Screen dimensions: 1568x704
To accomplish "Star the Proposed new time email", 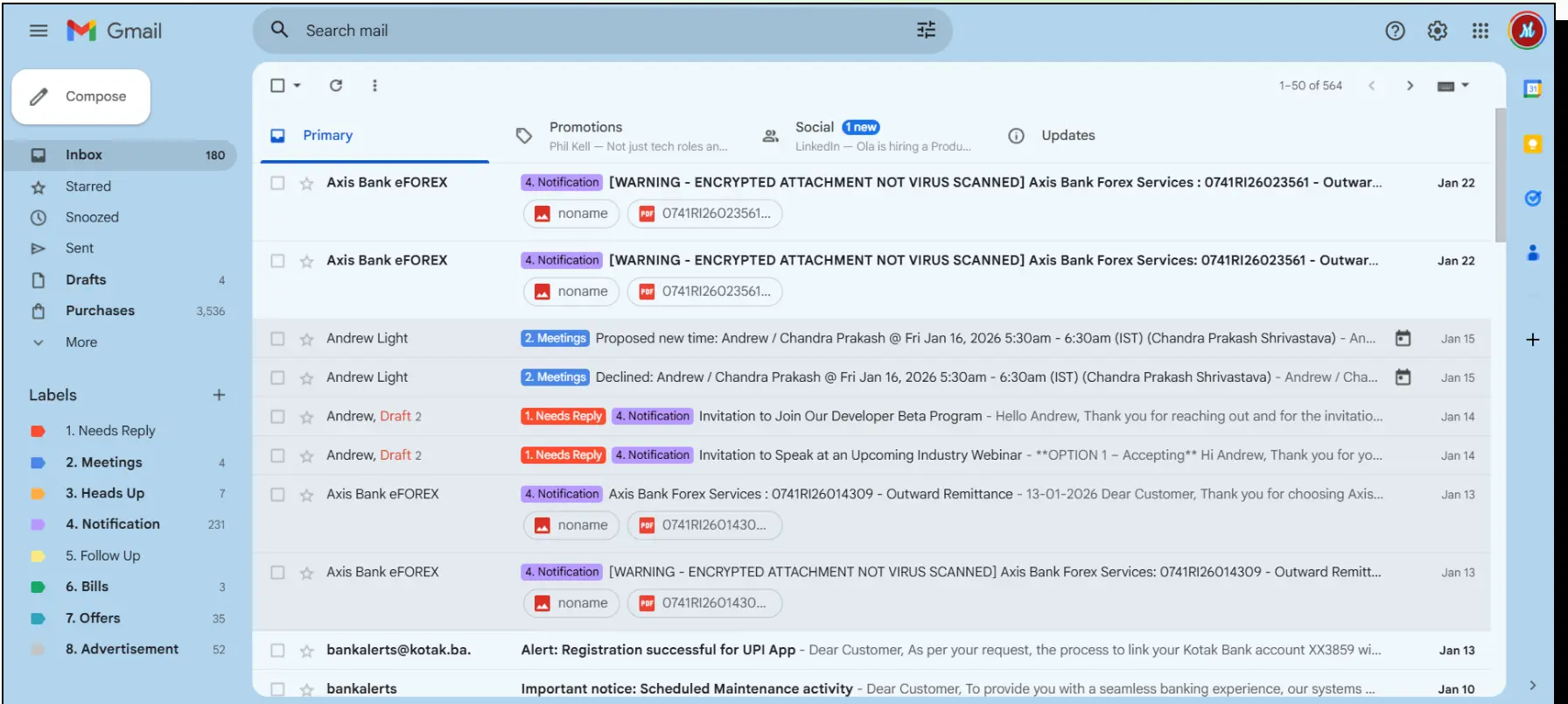I will tap(306, 339).
